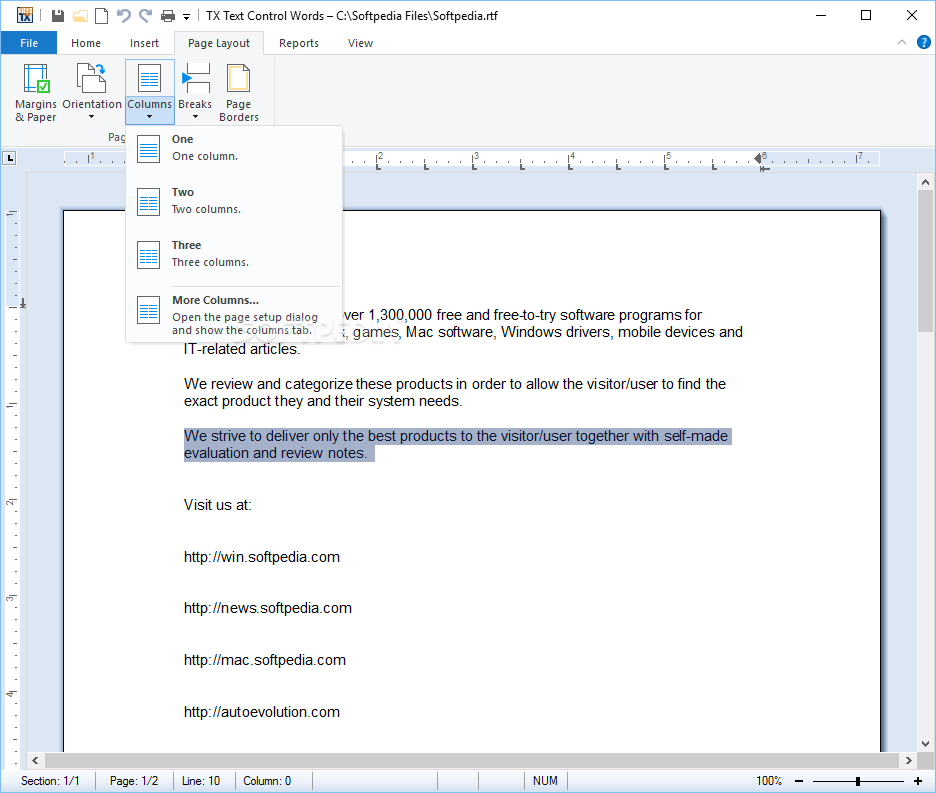
Task: Maximize the TX Text Control window
Action: pyautogui.click(x=866, y=16)
